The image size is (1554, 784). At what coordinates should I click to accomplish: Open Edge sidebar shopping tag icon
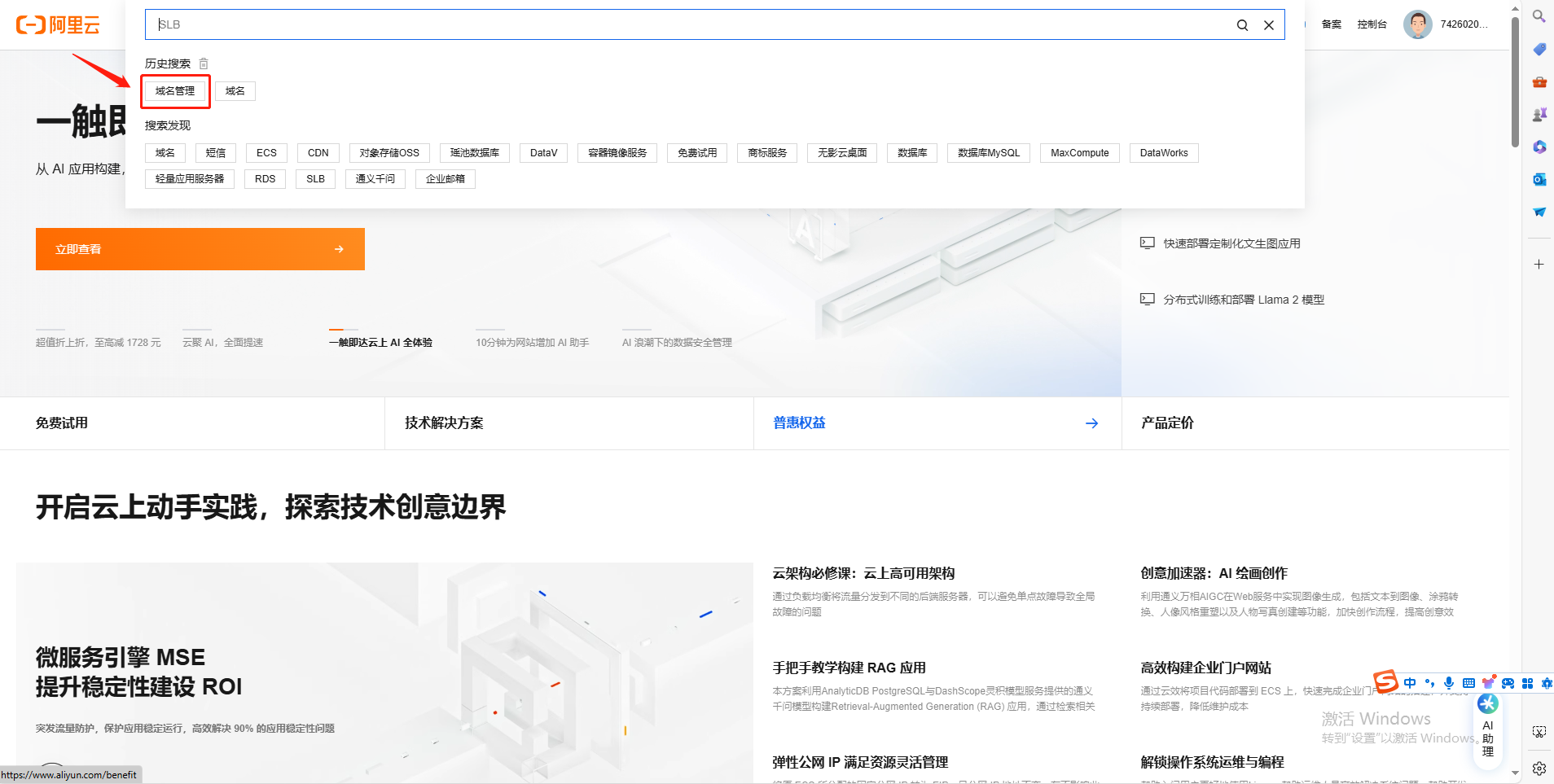[x=1539, y=49]
